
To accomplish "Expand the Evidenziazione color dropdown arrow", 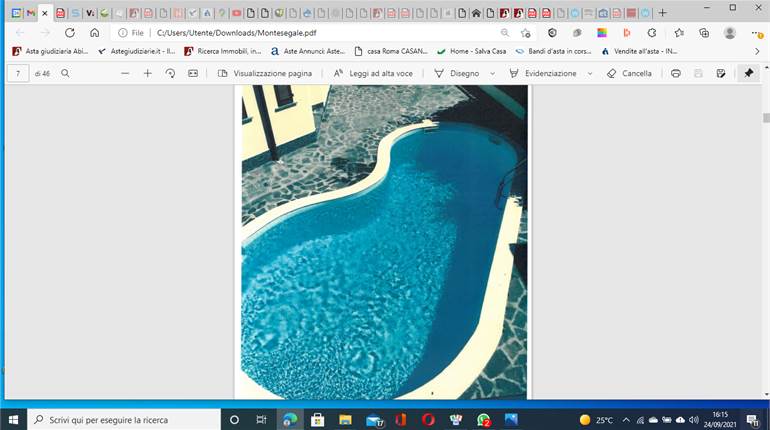I will point(590,74).
